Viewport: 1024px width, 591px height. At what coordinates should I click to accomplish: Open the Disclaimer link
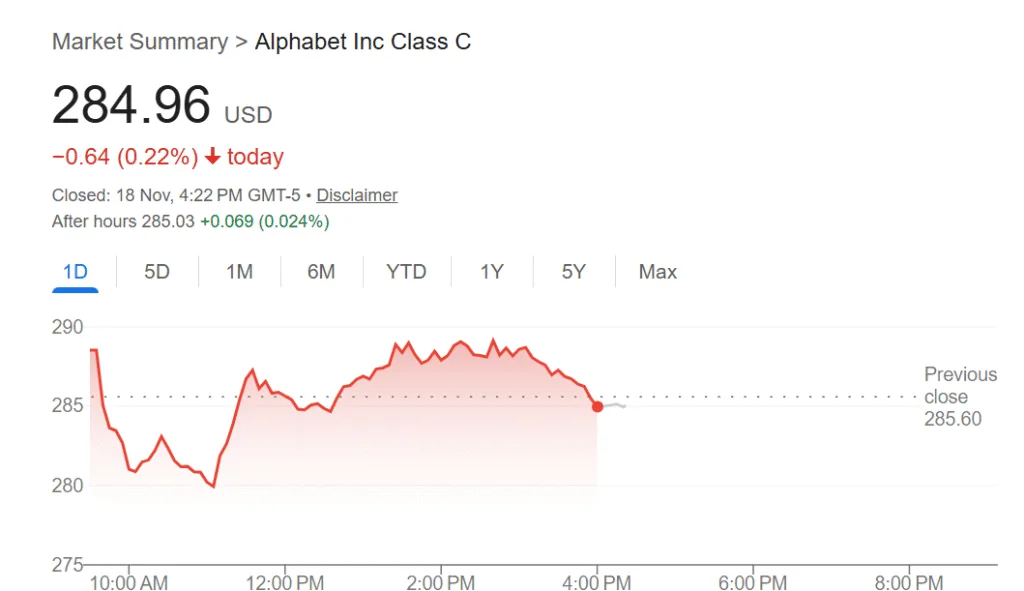[357, 195]
